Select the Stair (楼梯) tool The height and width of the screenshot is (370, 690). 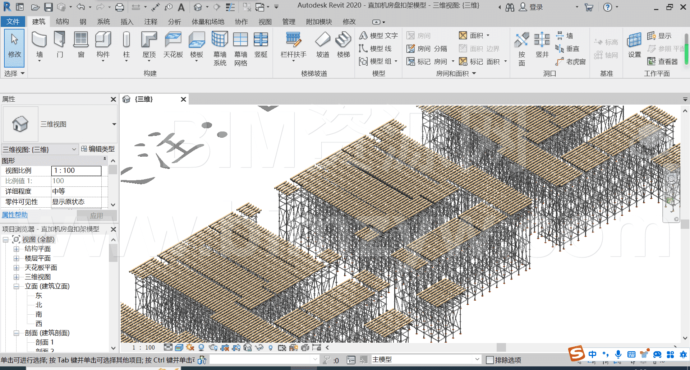343,45
